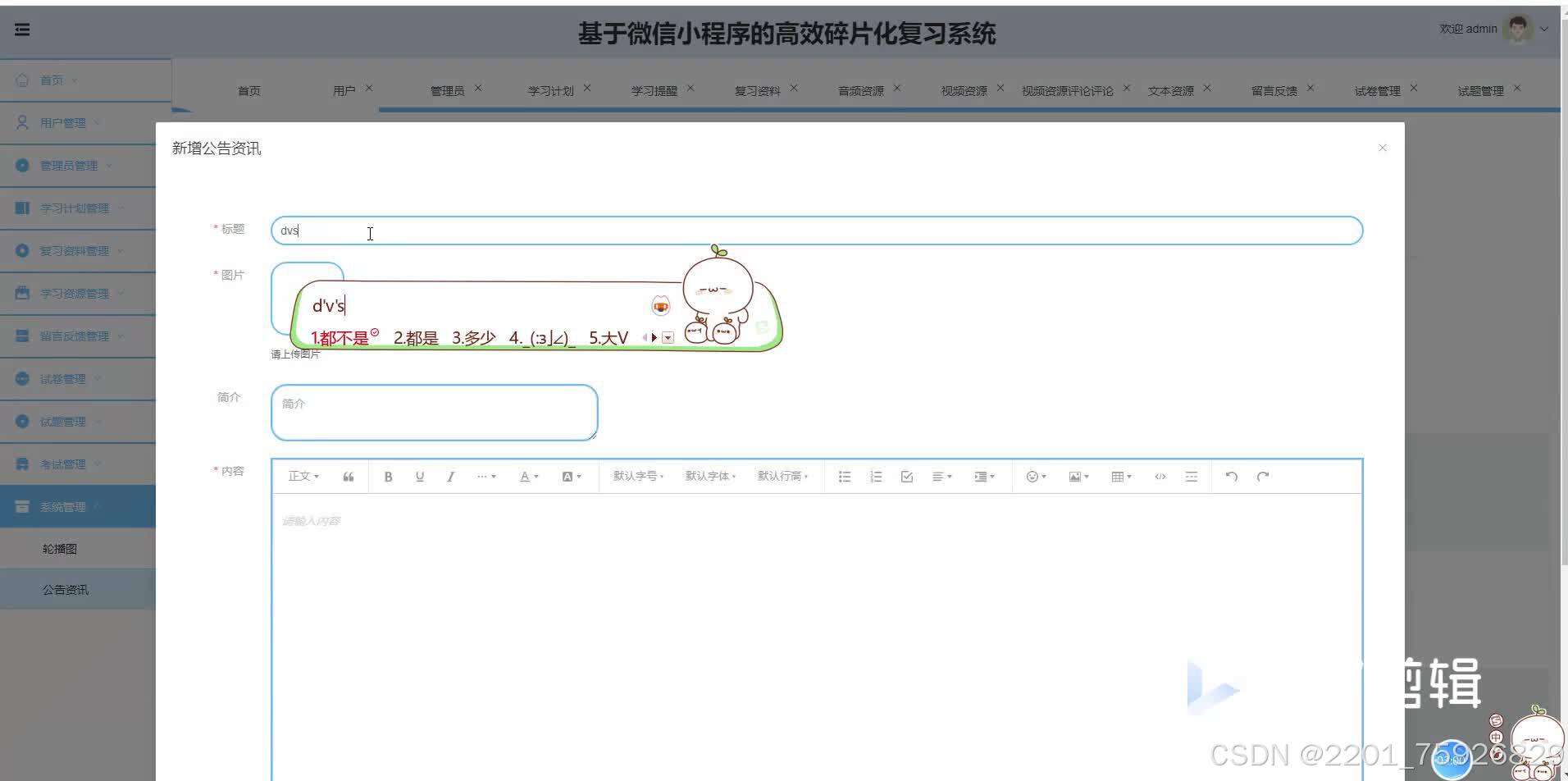
Task: Toggle the hamburger sidebar menu icon
Action: coord(22,30)
